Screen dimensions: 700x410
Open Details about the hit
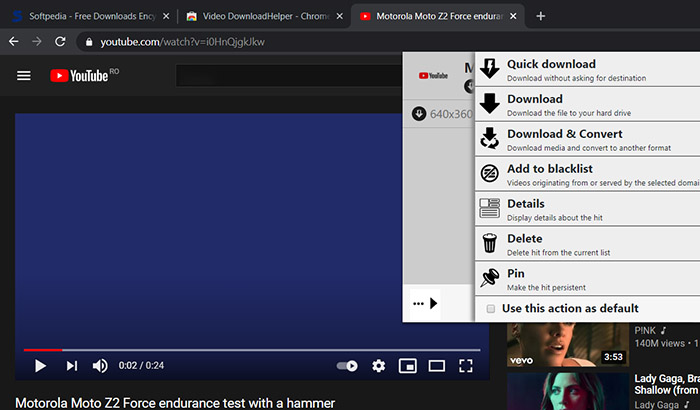[x=588, y=209]
